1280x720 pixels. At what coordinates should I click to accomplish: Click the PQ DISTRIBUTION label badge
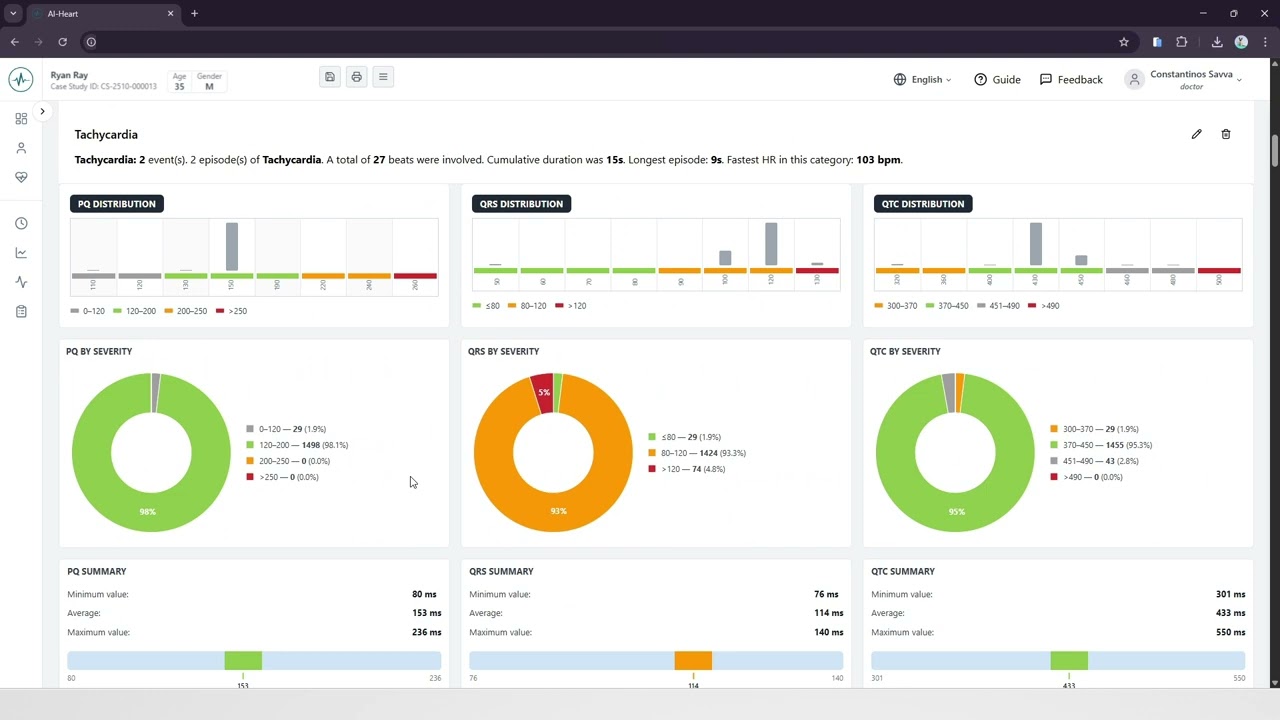pos(117,204)
